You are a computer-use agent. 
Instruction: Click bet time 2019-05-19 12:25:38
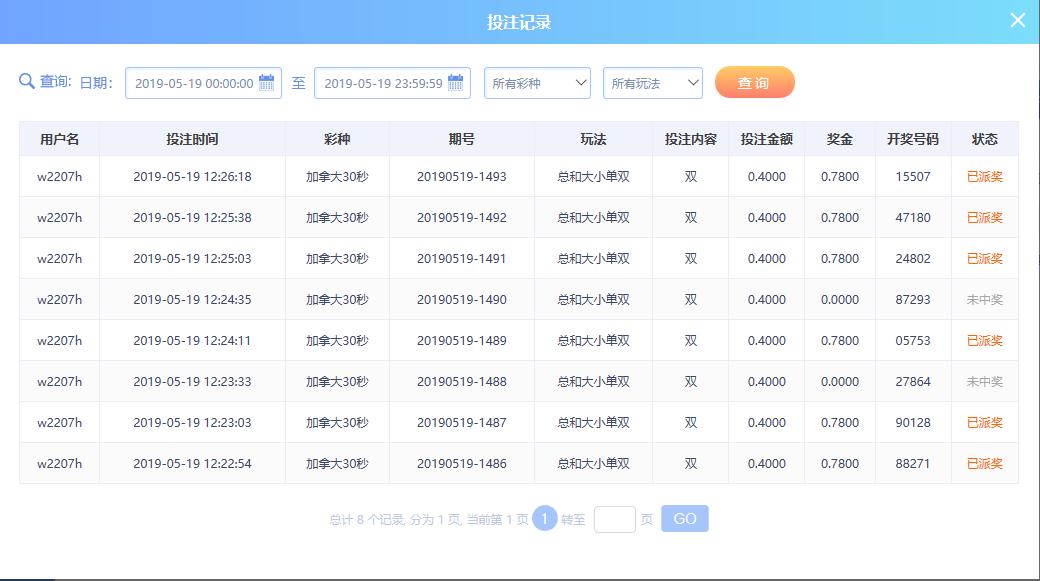[x=192, y=218]
